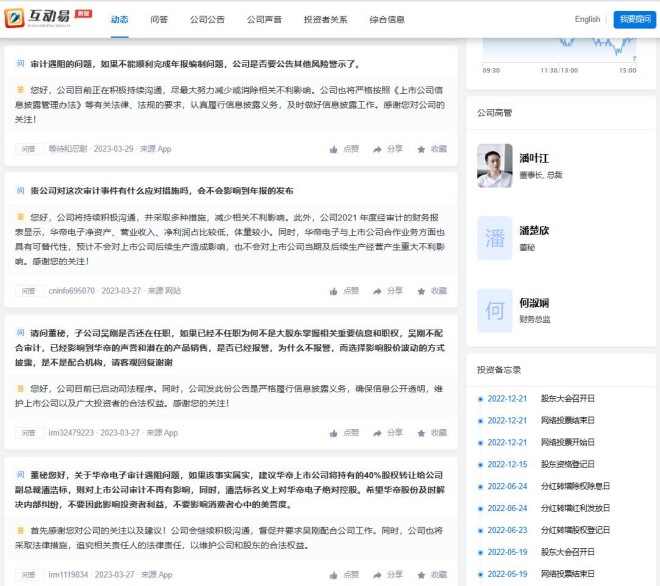Open 何淑娴 CFO avatar
This screenshot has height=586, width=660.
click(495, 310)
